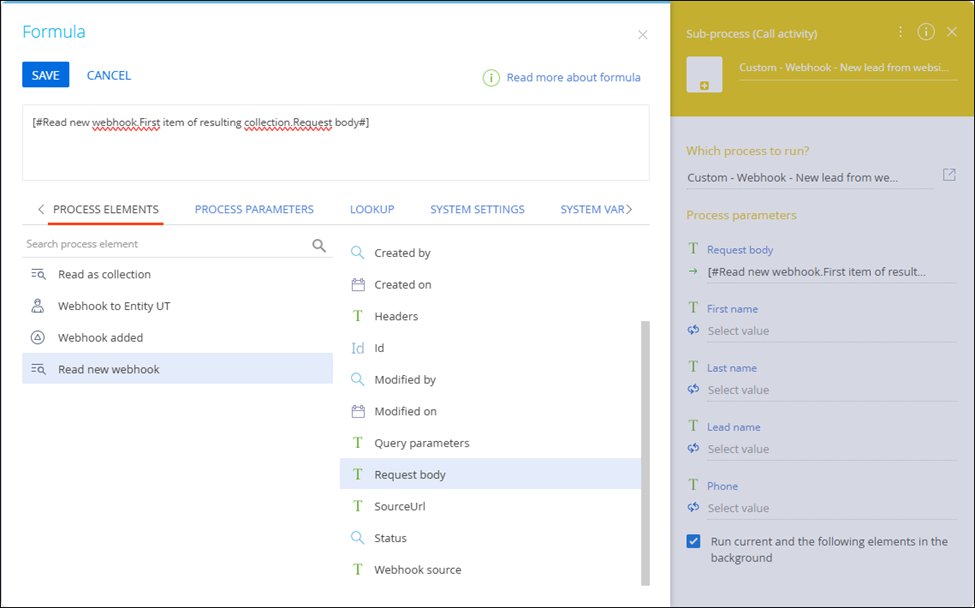Click the parameter list vertical scrollbar

pyautogui.click(x=645, y=450)
